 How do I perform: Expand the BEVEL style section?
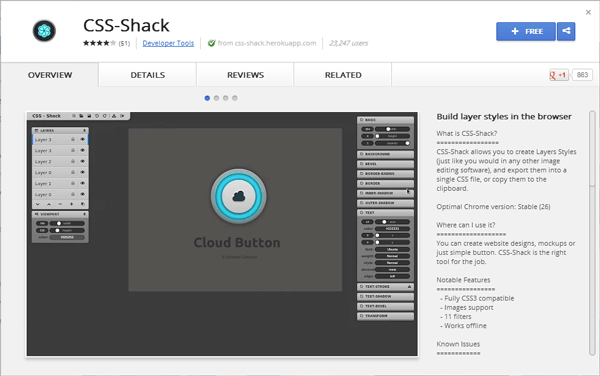point(385,164)
